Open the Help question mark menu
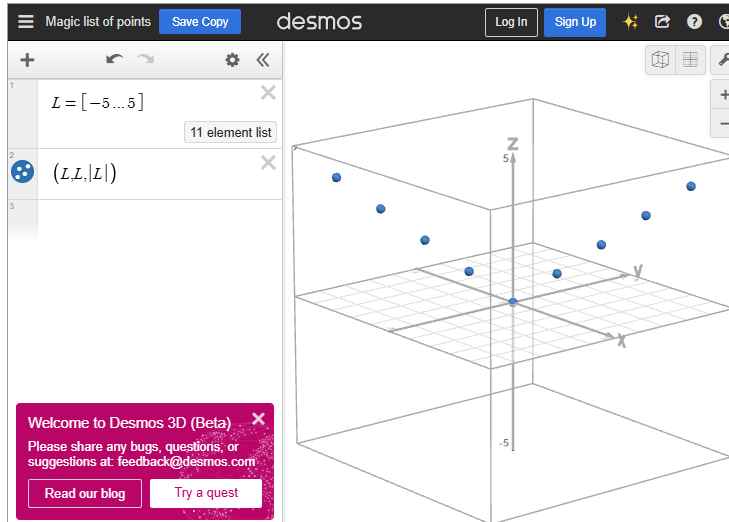 point(694,22)
